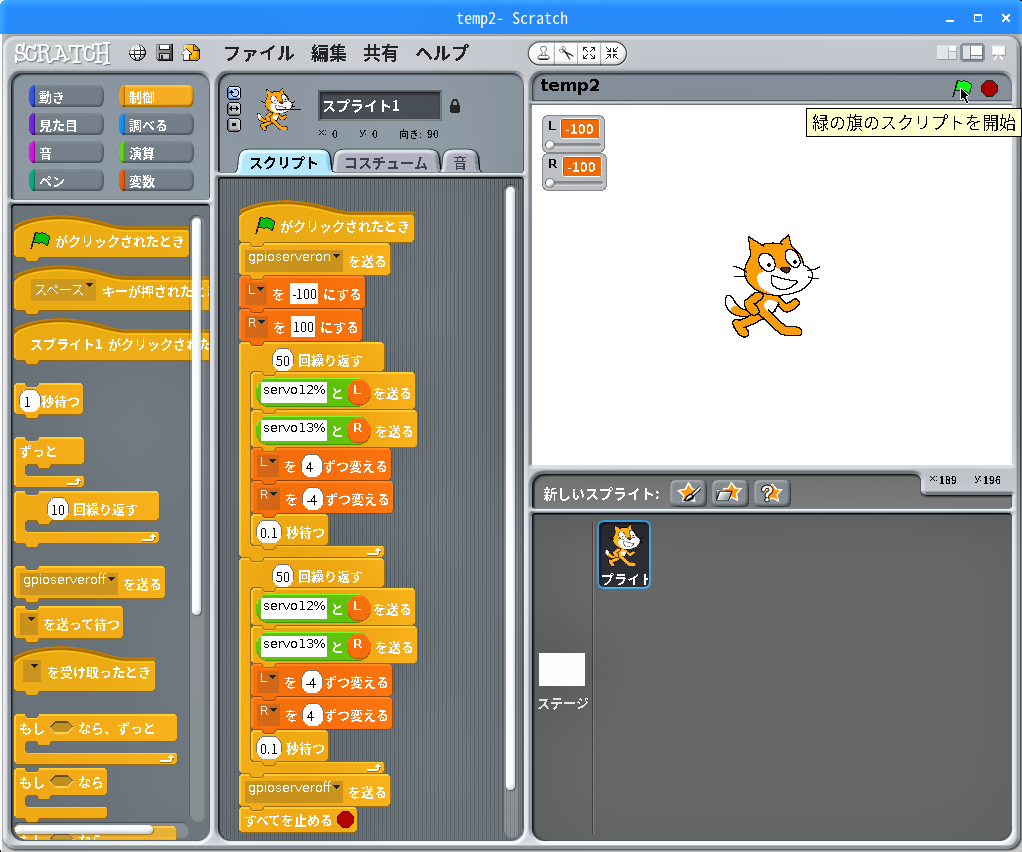
Task: Open the 編集 menu
Action: click(x=328, y=53)
